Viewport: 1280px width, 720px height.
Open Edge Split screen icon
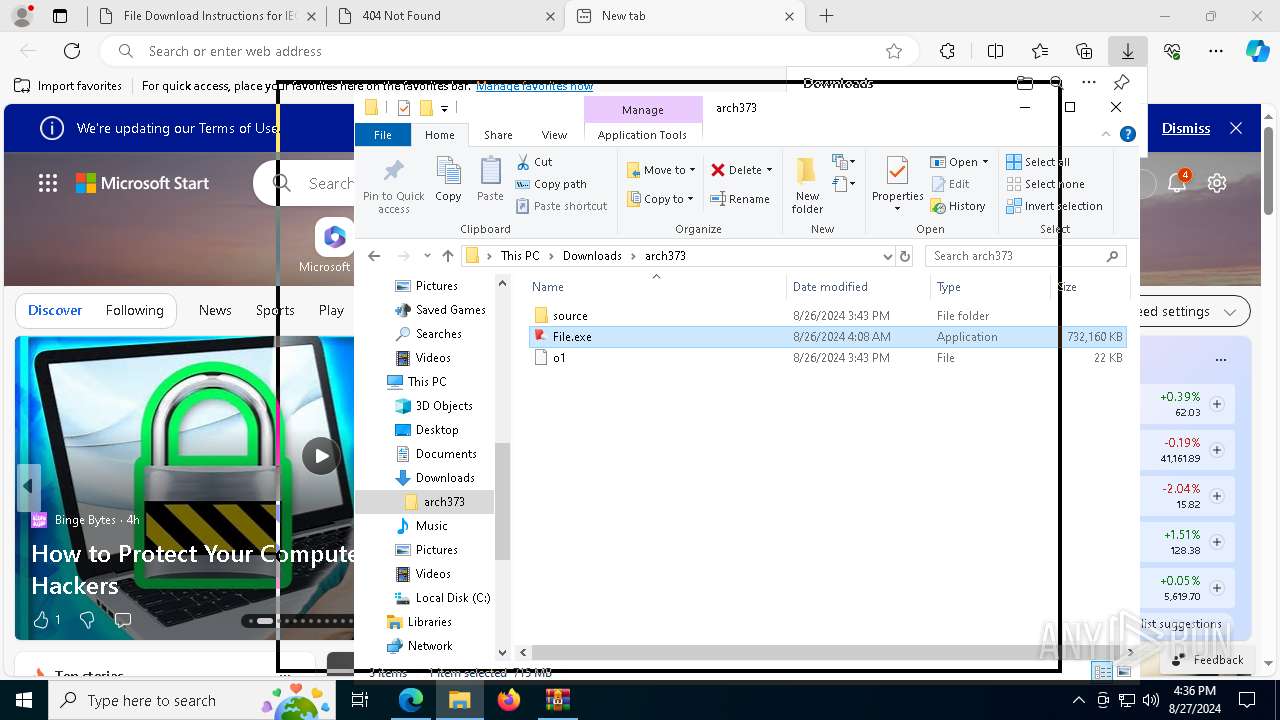995,51
